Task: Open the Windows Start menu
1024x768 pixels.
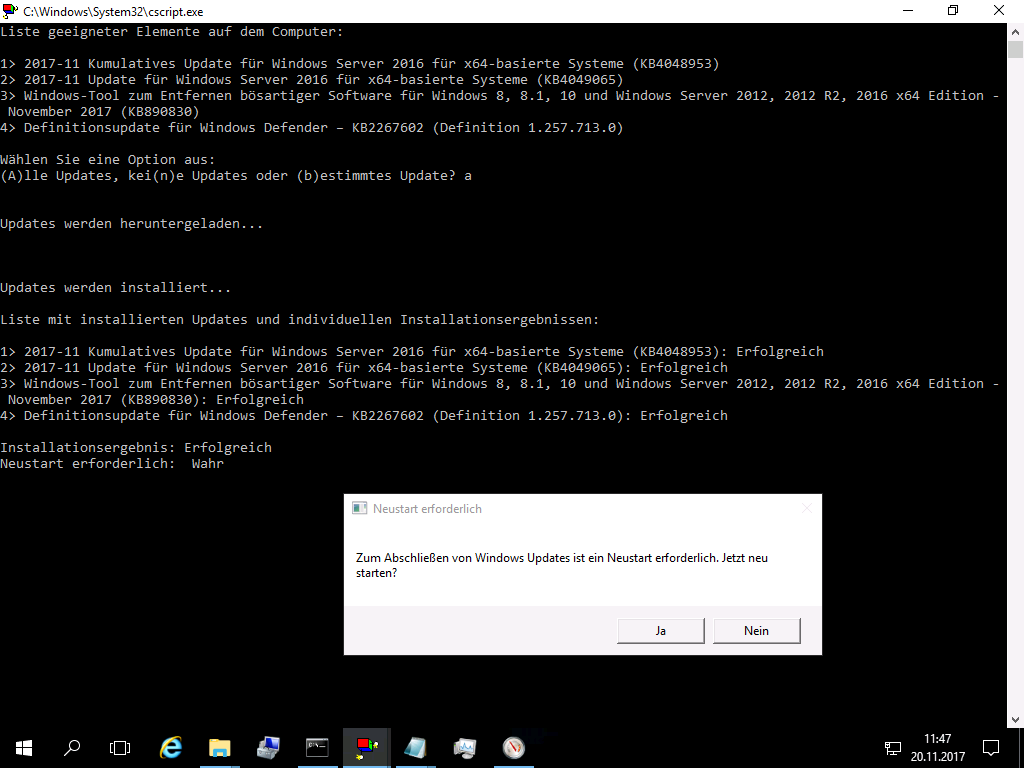Action: [23, 747]
